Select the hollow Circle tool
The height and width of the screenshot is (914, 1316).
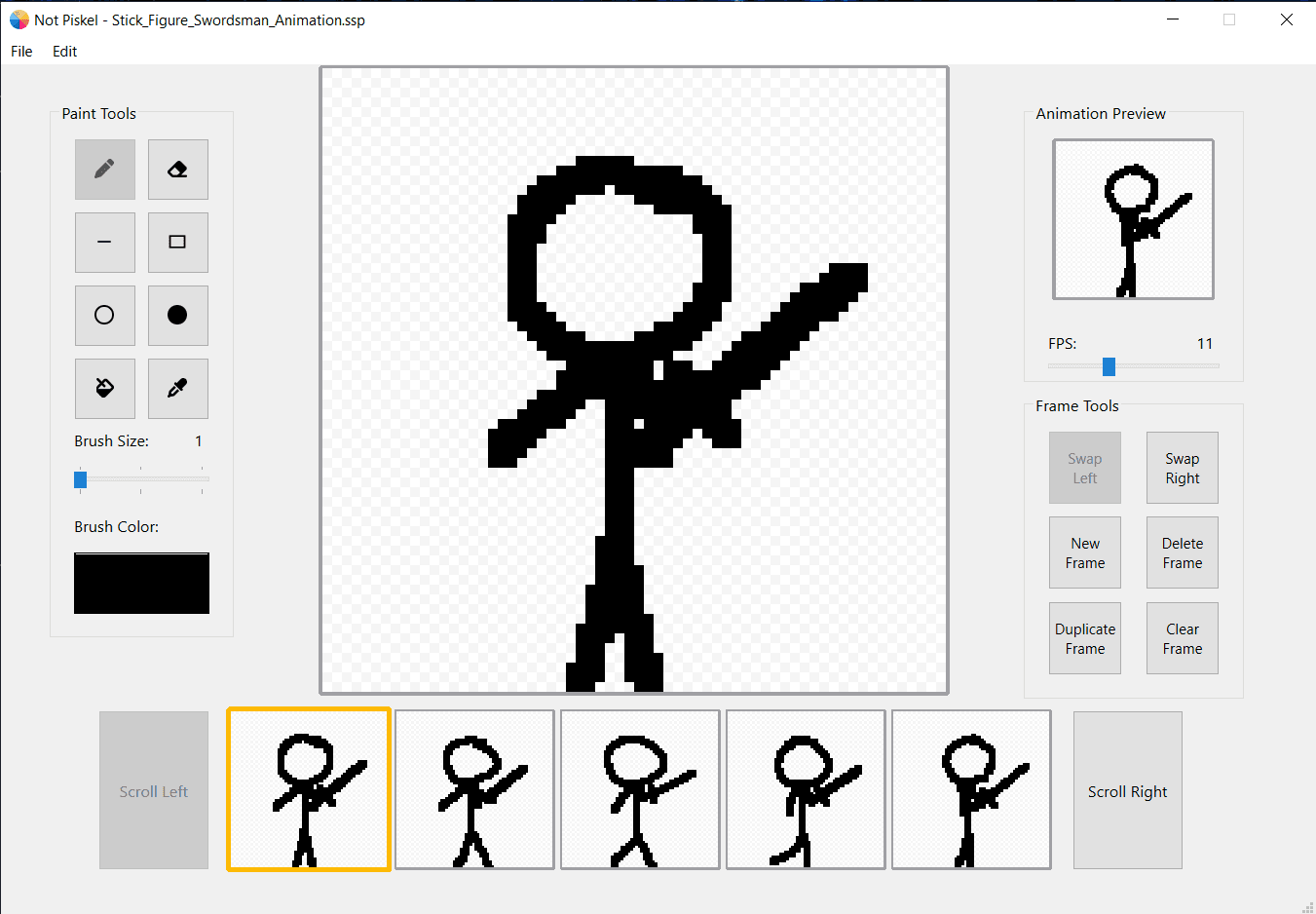pyautogui.click(x=105, y=316)
